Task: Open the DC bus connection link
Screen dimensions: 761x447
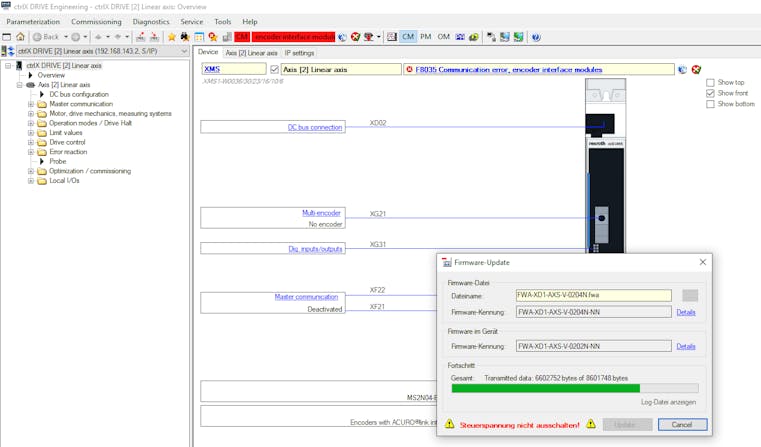Action: coord(315,127)
